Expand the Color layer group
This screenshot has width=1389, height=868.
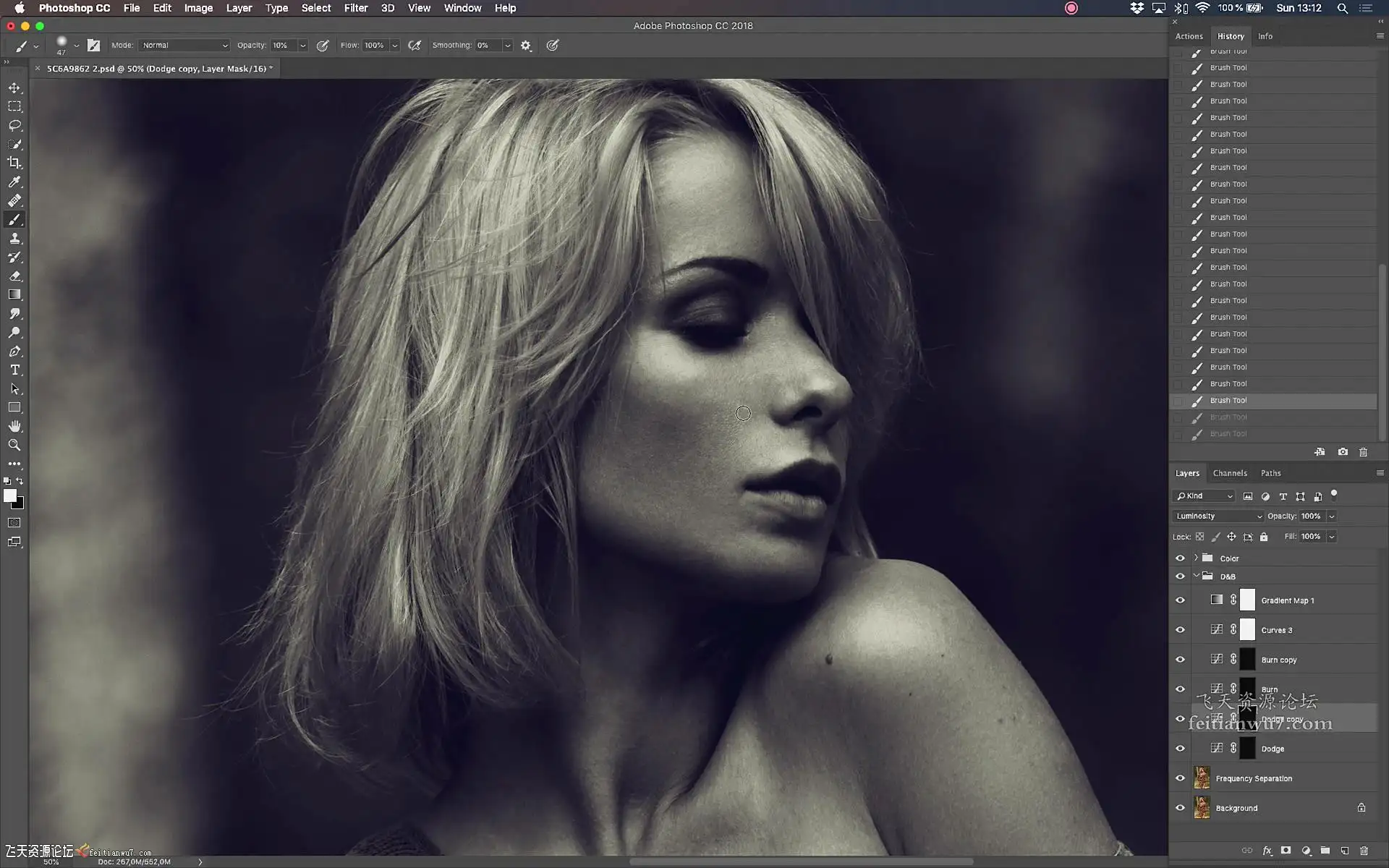pyautogui.click(x=1196, y=558)
